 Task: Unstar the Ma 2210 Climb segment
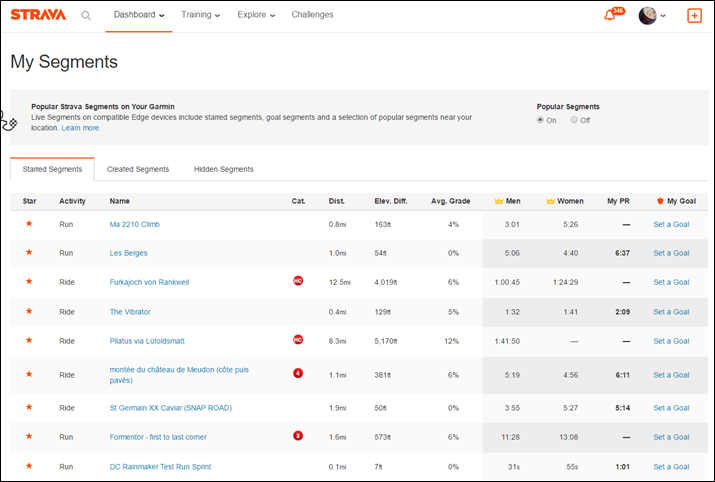tap(29, 224)
